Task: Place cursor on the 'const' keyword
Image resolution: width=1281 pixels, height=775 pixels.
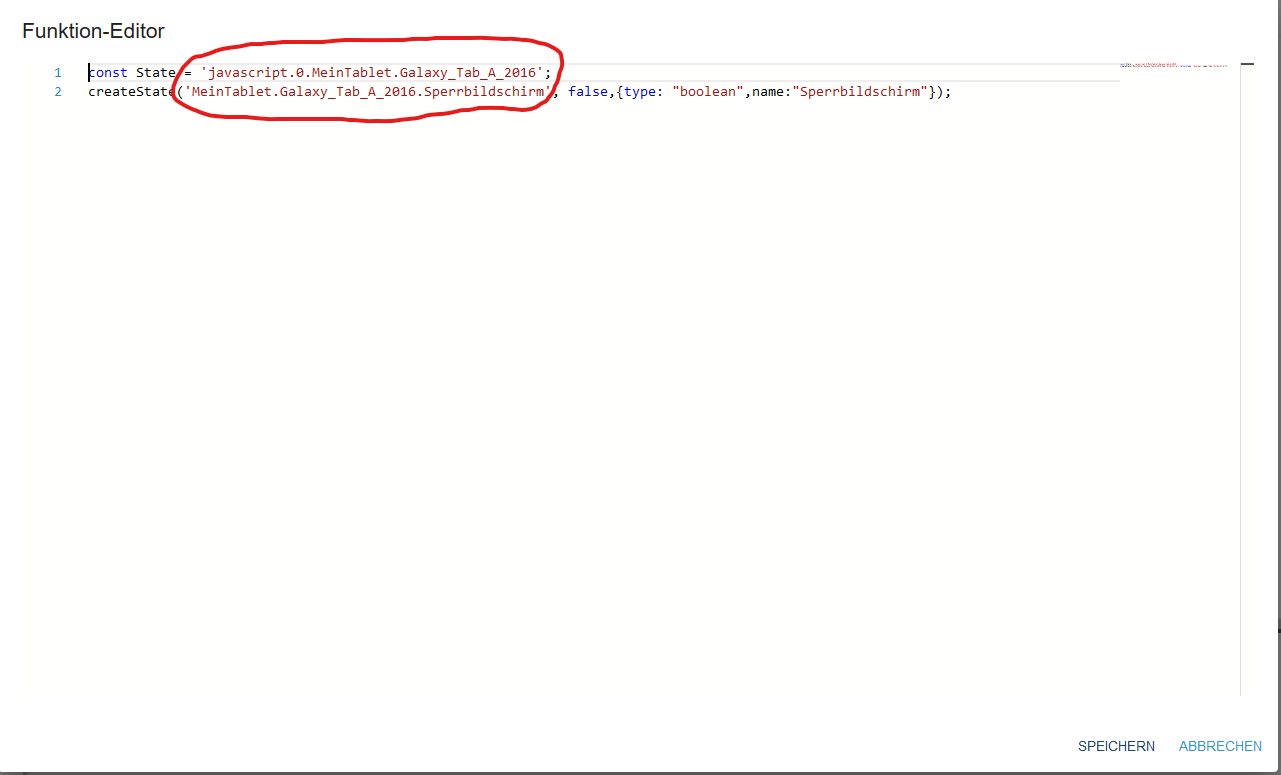Action: (x=108, y=72)
